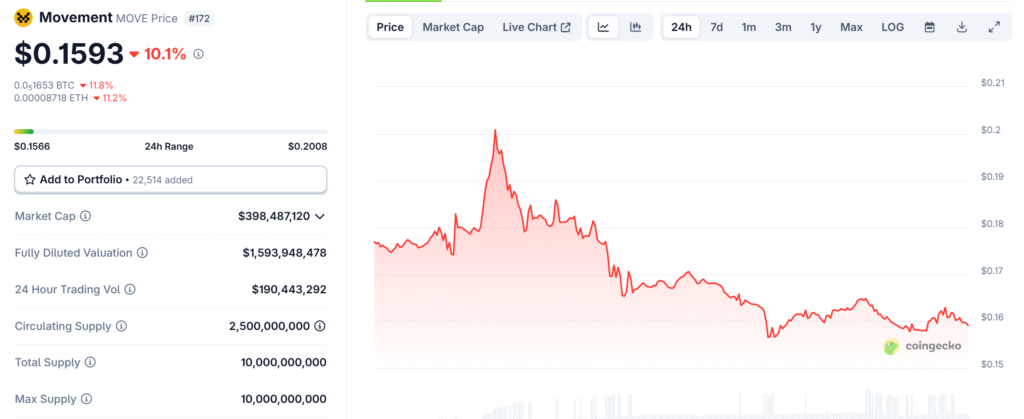Switch to line chart view icon
The image size is (1024, 419).
pyautogui.click(x=603, y=27)
